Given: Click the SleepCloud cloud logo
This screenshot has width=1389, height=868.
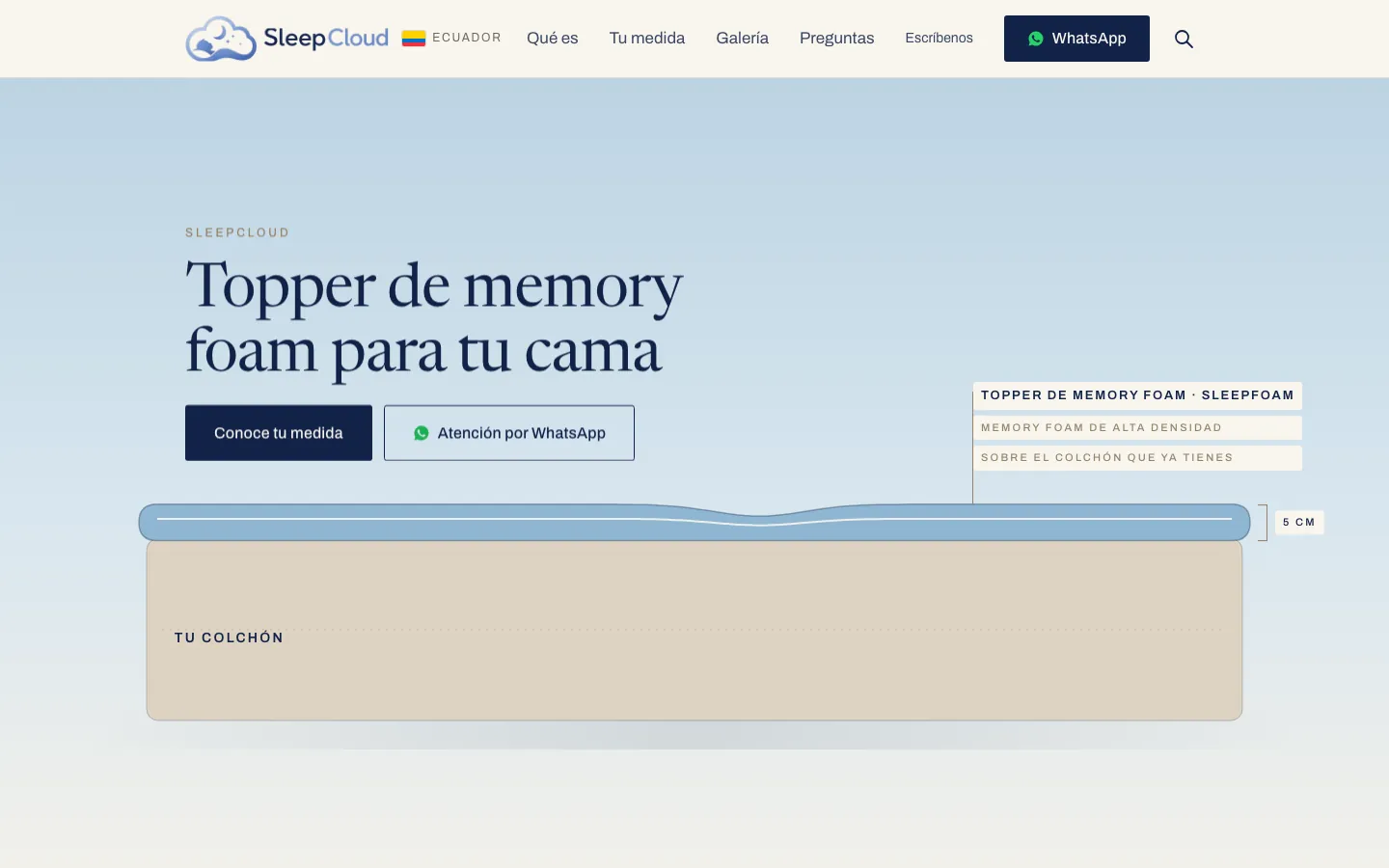Looking at the screenshot, I should point(287,39).
